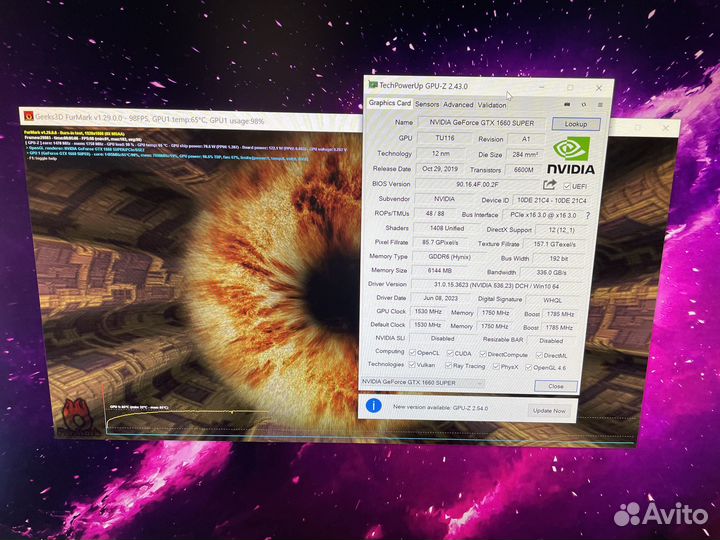Click the BIOS Version field
This screenshot has height=540, width=720.
click(x=478, y=184)
